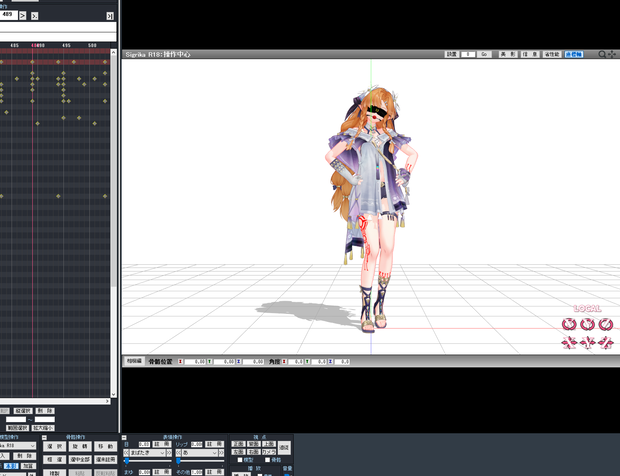
Task: Click the timeline's vertical scrollbar down arrow
Action: click(113, 394)
